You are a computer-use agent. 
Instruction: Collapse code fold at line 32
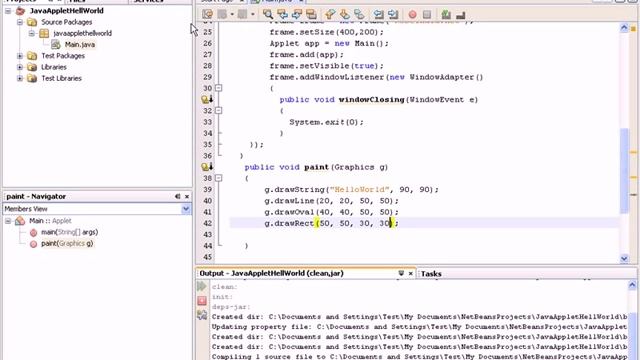(218, 111)
